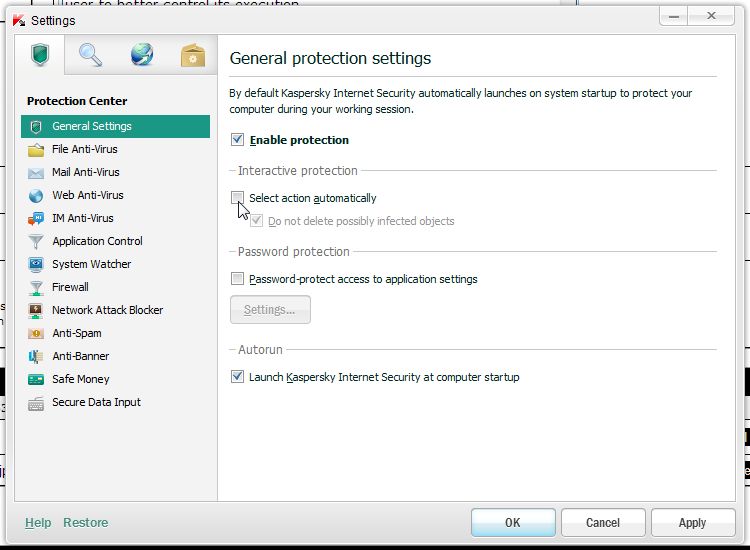Click the Kaspersky logo in title bar

pos(19,21)
